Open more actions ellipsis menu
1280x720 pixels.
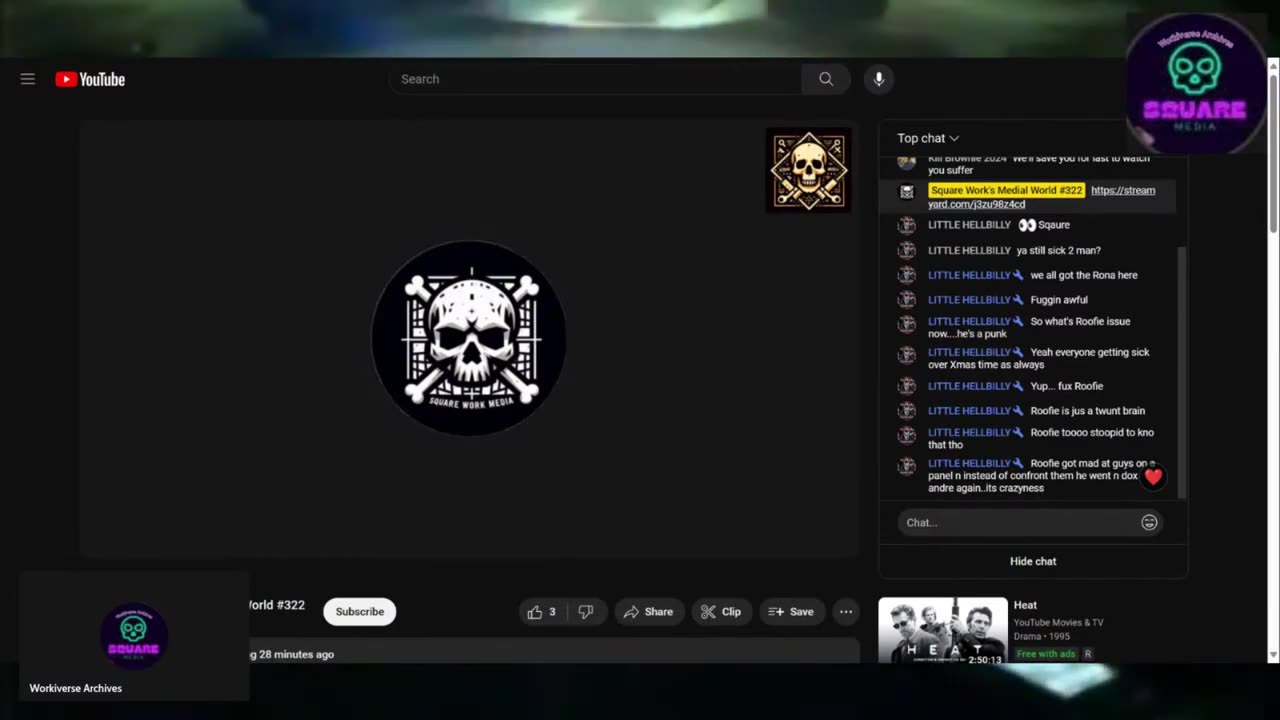(x=846, y=611)
